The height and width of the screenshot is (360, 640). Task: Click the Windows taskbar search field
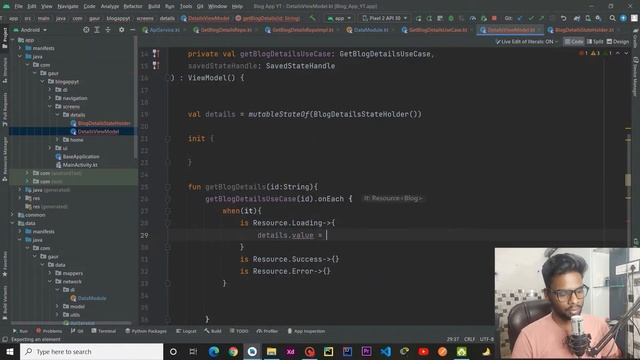[x=91, y=351]
